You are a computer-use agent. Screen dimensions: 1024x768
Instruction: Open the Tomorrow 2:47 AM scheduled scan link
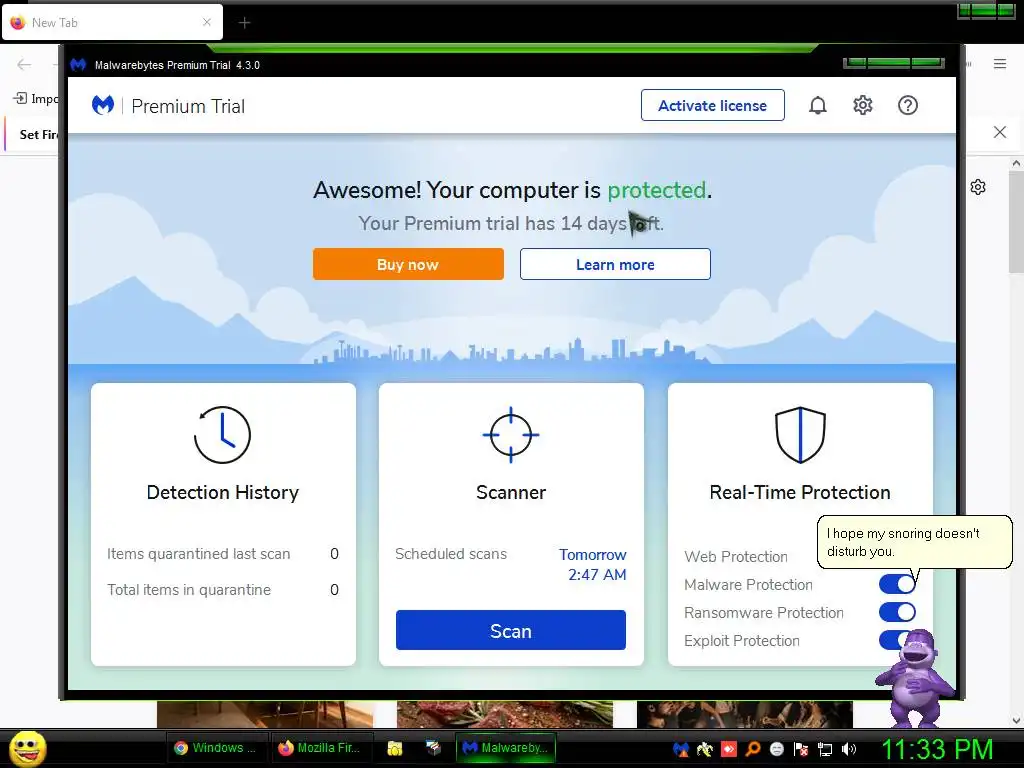(592, 564)
